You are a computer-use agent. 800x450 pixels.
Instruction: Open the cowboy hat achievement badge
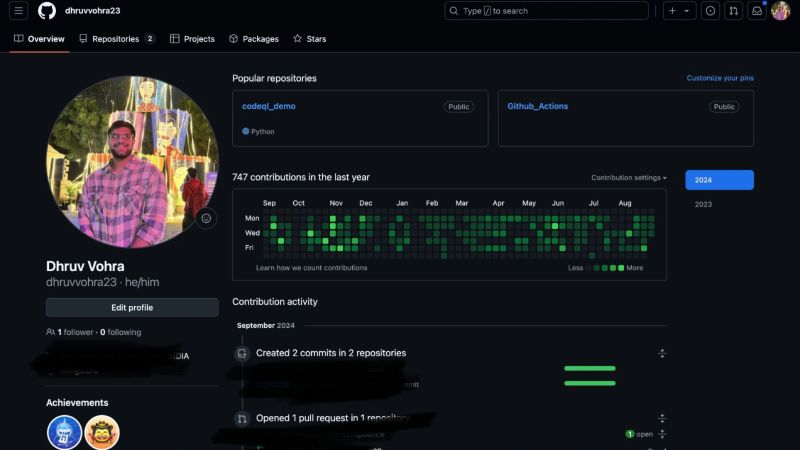tap(102, 432)
